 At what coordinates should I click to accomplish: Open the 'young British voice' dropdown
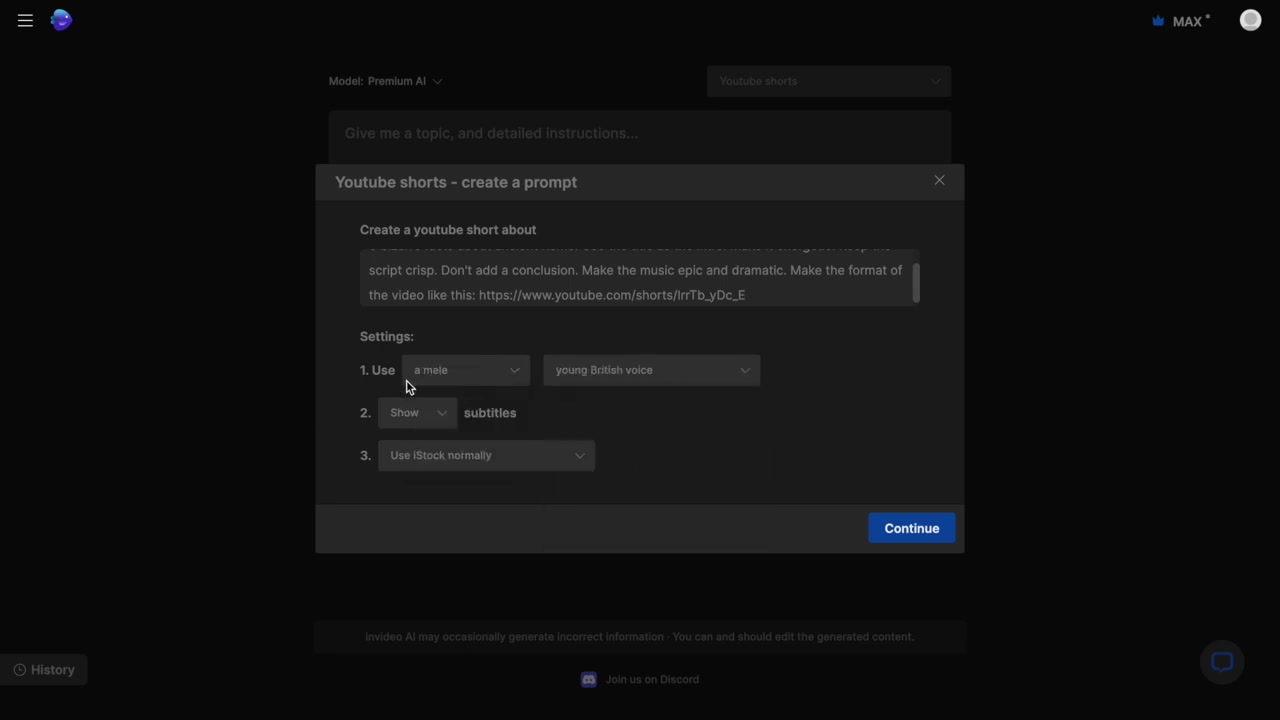[651, 370]
